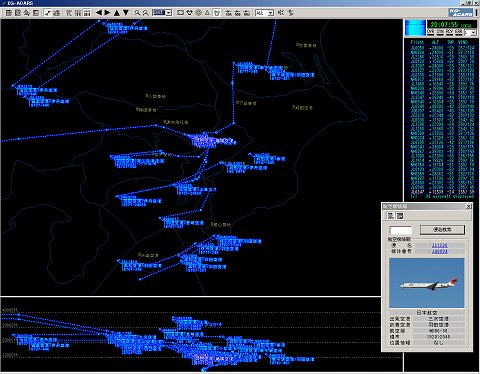This screenshot has height=374, width=480.
Task: Click the OVR status indicator
Action: 431,32
